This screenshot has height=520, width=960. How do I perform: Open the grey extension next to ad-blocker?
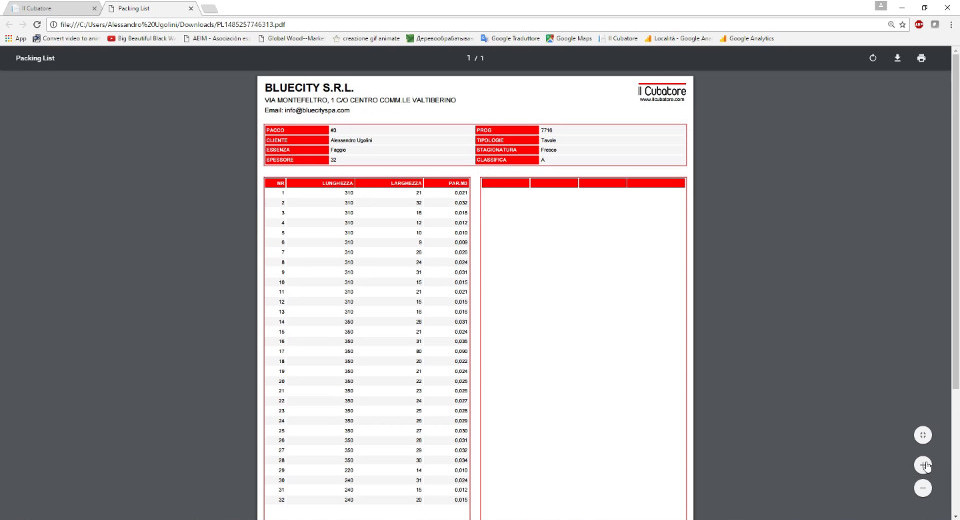pos(935,24)
